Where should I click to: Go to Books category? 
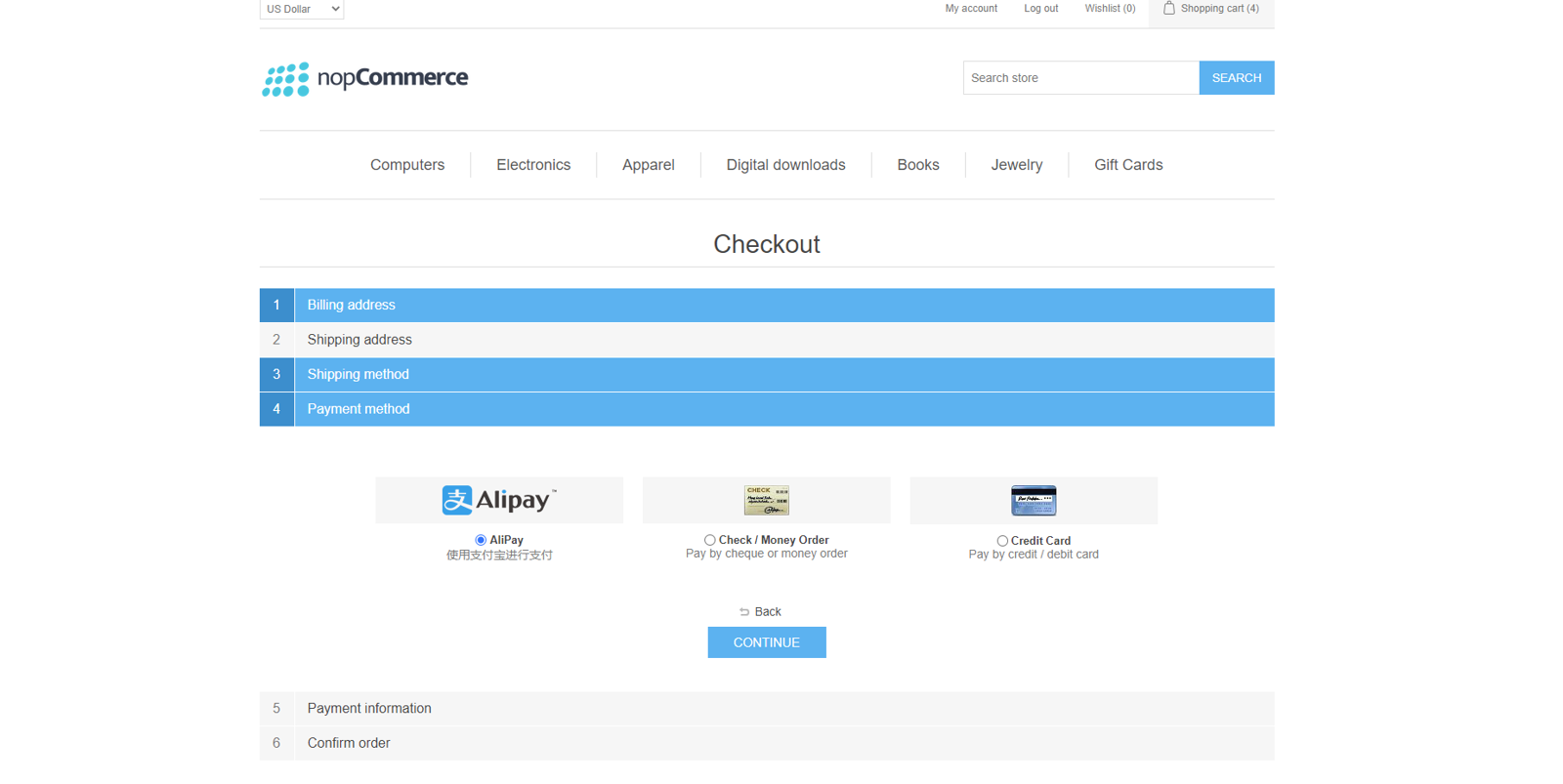click(918, 165)
